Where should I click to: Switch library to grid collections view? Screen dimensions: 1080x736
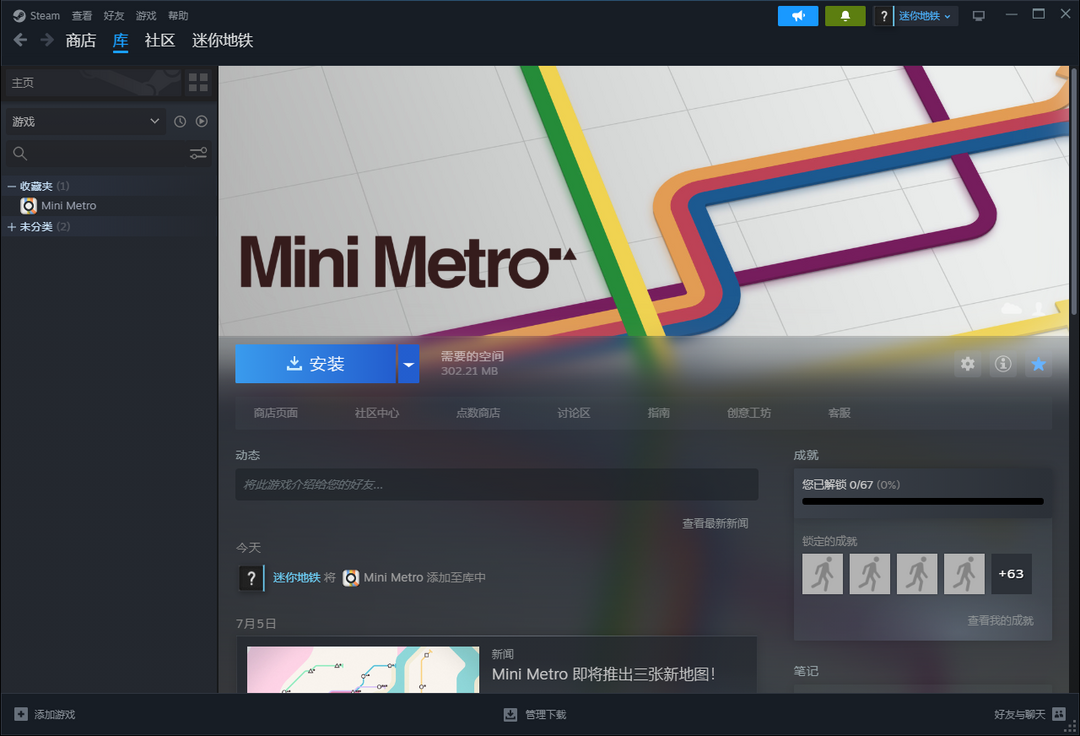coord(198,83)
